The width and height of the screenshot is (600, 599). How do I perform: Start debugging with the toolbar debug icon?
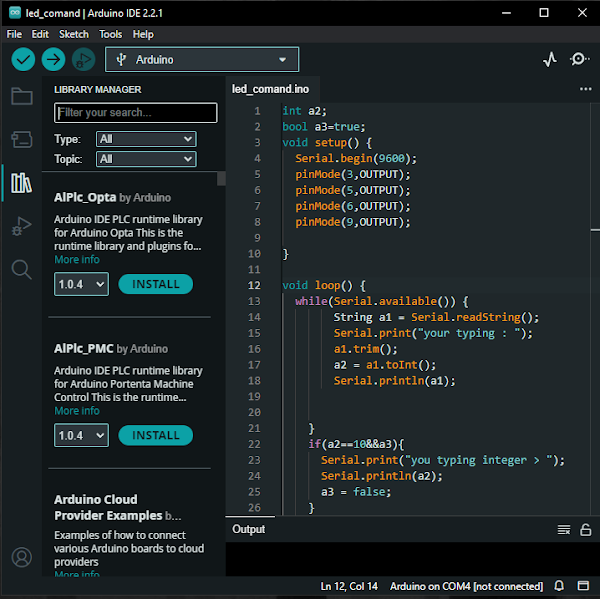(83, 59)
